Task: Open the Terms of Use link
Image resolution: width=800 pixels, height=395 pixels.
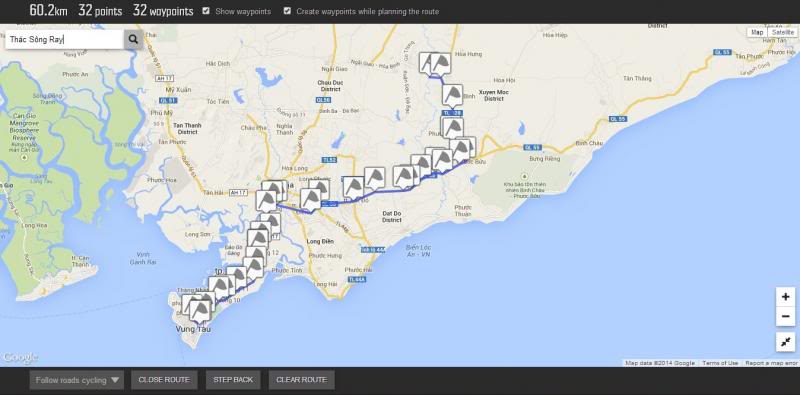Action: (x=720, y=363)
